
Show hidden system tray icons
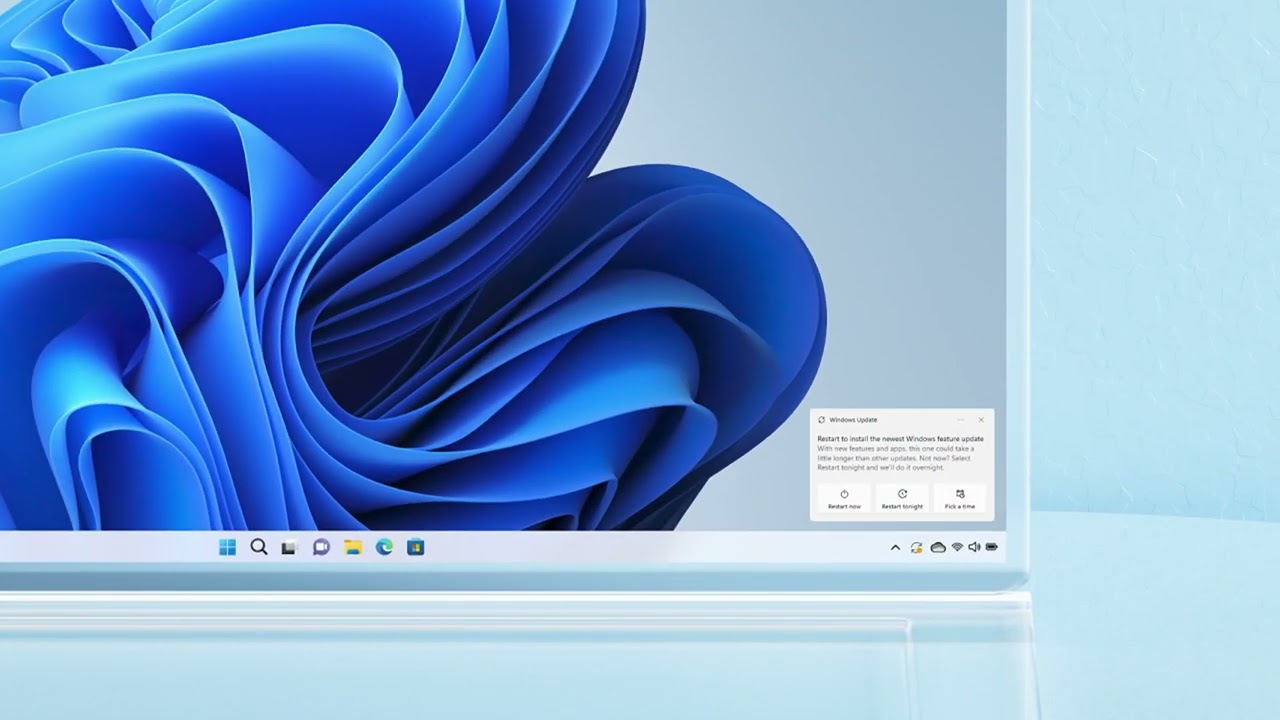(x=895, y=547)
